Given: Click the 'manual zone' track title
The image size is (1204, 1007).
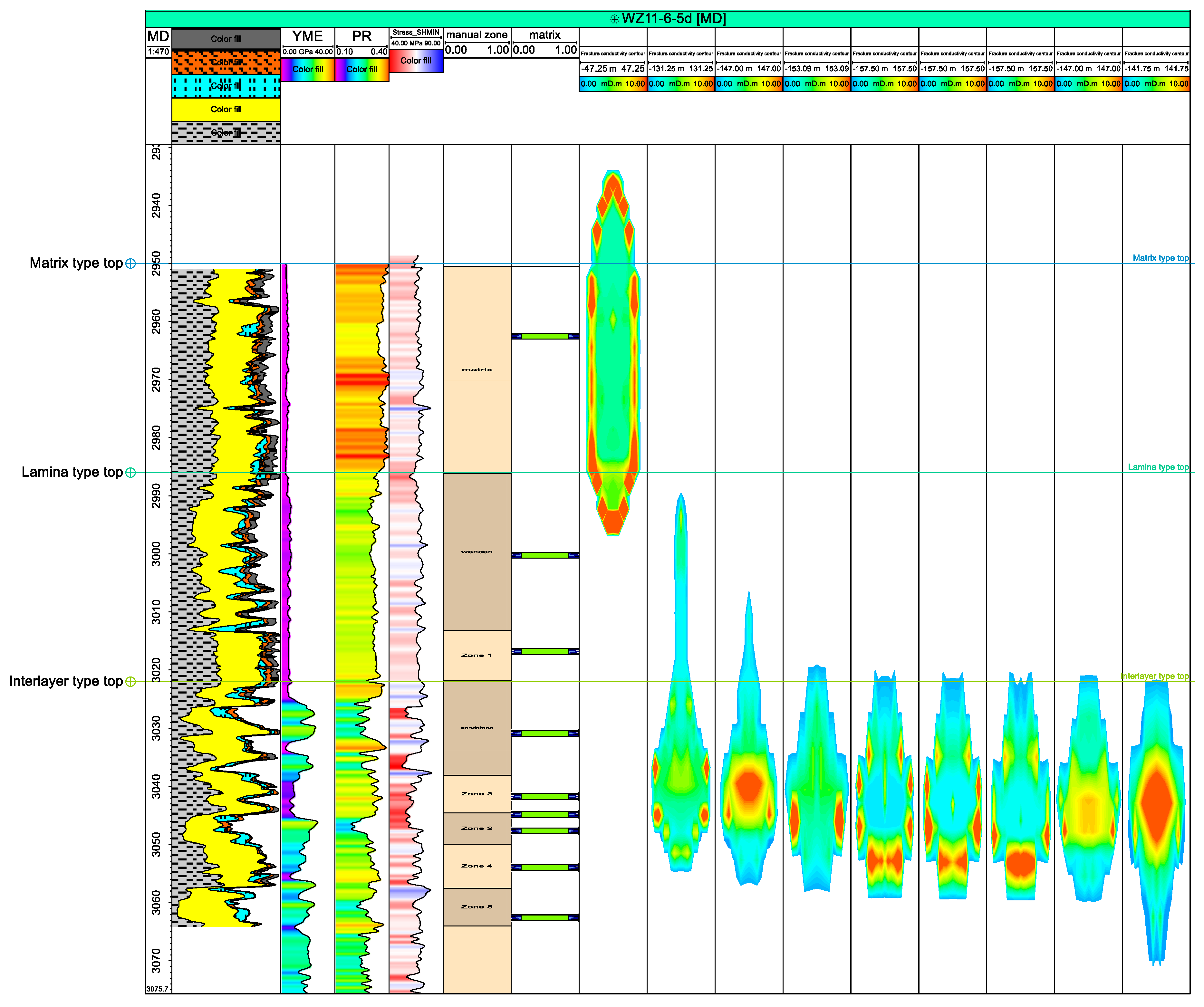Looking at the screenshot, I should coord(477,35).
